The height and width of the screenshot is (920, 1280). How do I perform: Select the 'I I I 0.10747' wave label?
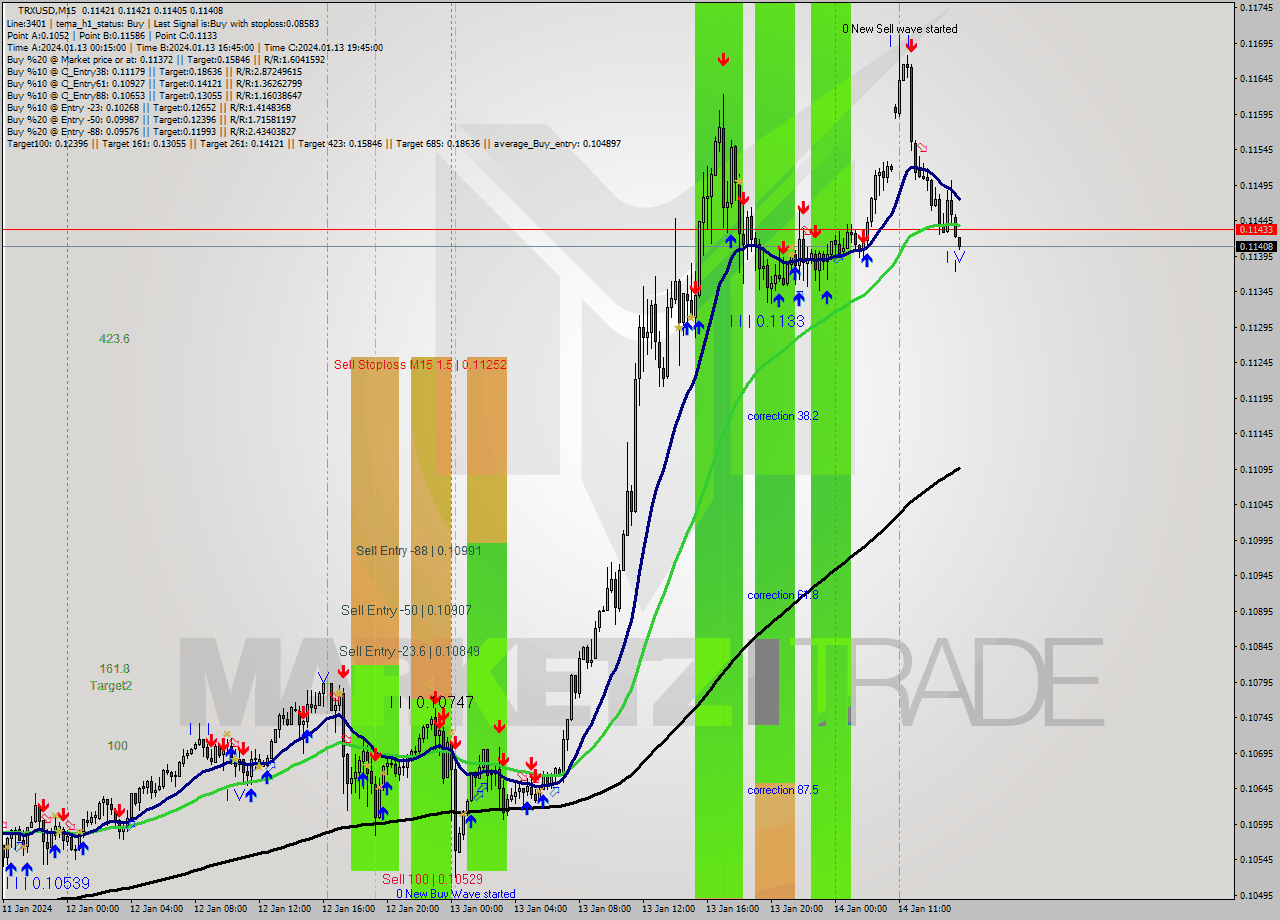pos(432,703)
